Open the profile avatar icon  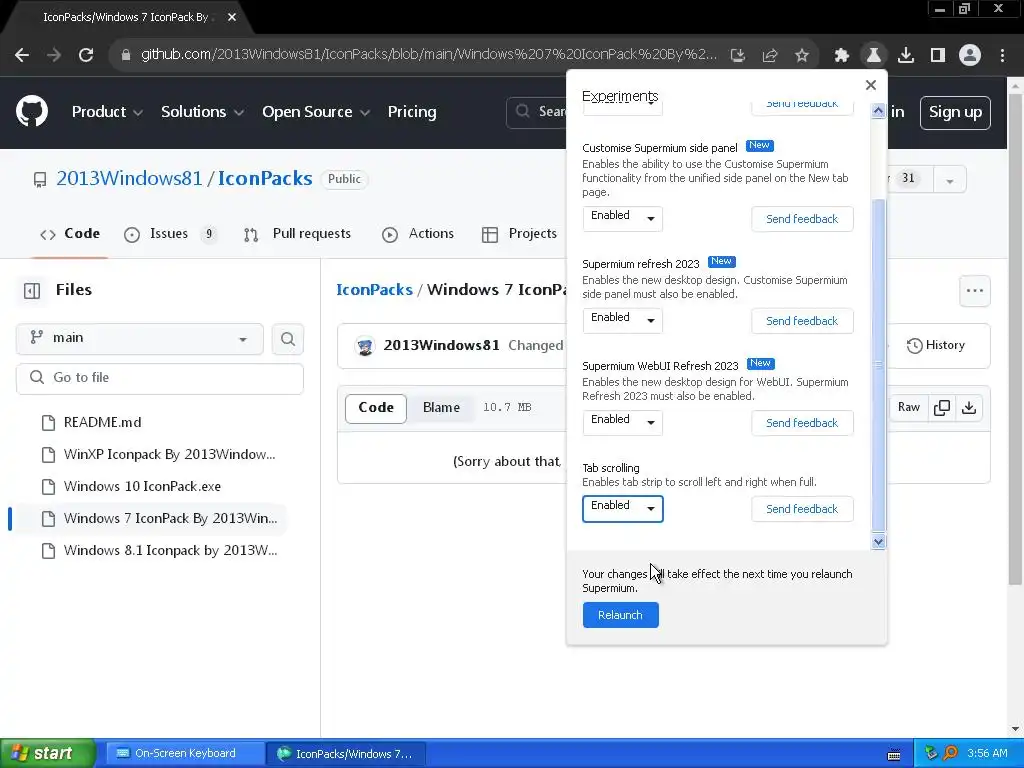coord(970,56)
